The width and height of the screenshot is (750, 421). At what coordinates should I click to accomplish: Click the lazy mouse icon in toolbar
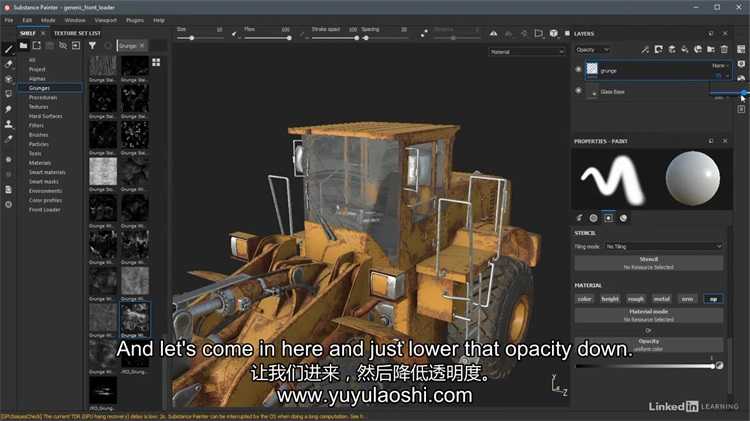pyautogui.click(x=424, y=33)
